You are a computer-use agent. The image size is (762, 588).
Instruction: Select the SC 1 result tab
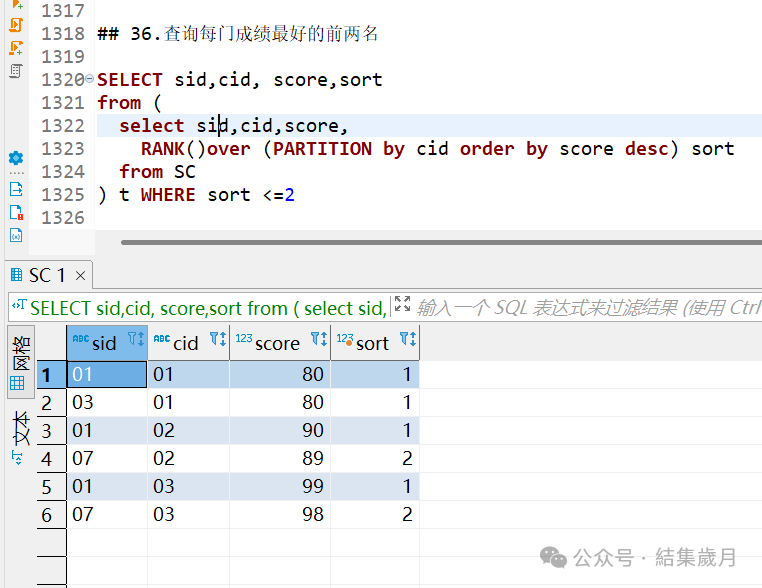(x=47, y=276)
